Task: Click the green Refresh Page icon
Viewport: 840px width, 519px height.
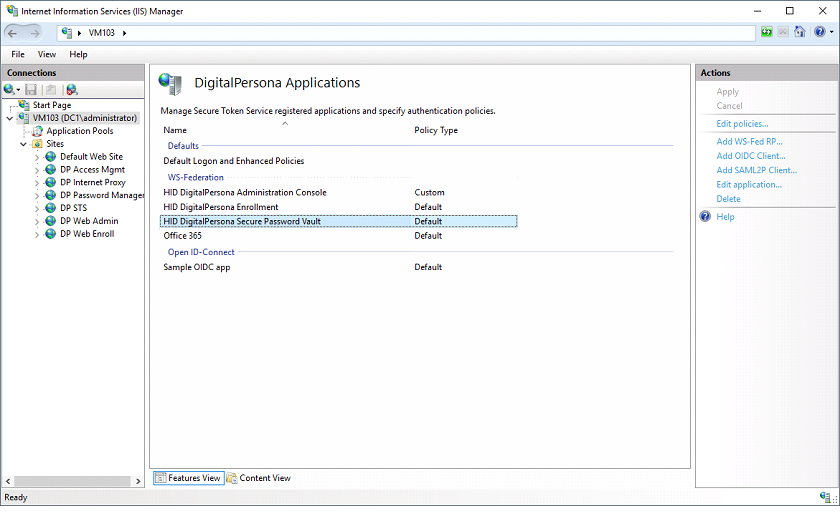Action: (767, 33)
